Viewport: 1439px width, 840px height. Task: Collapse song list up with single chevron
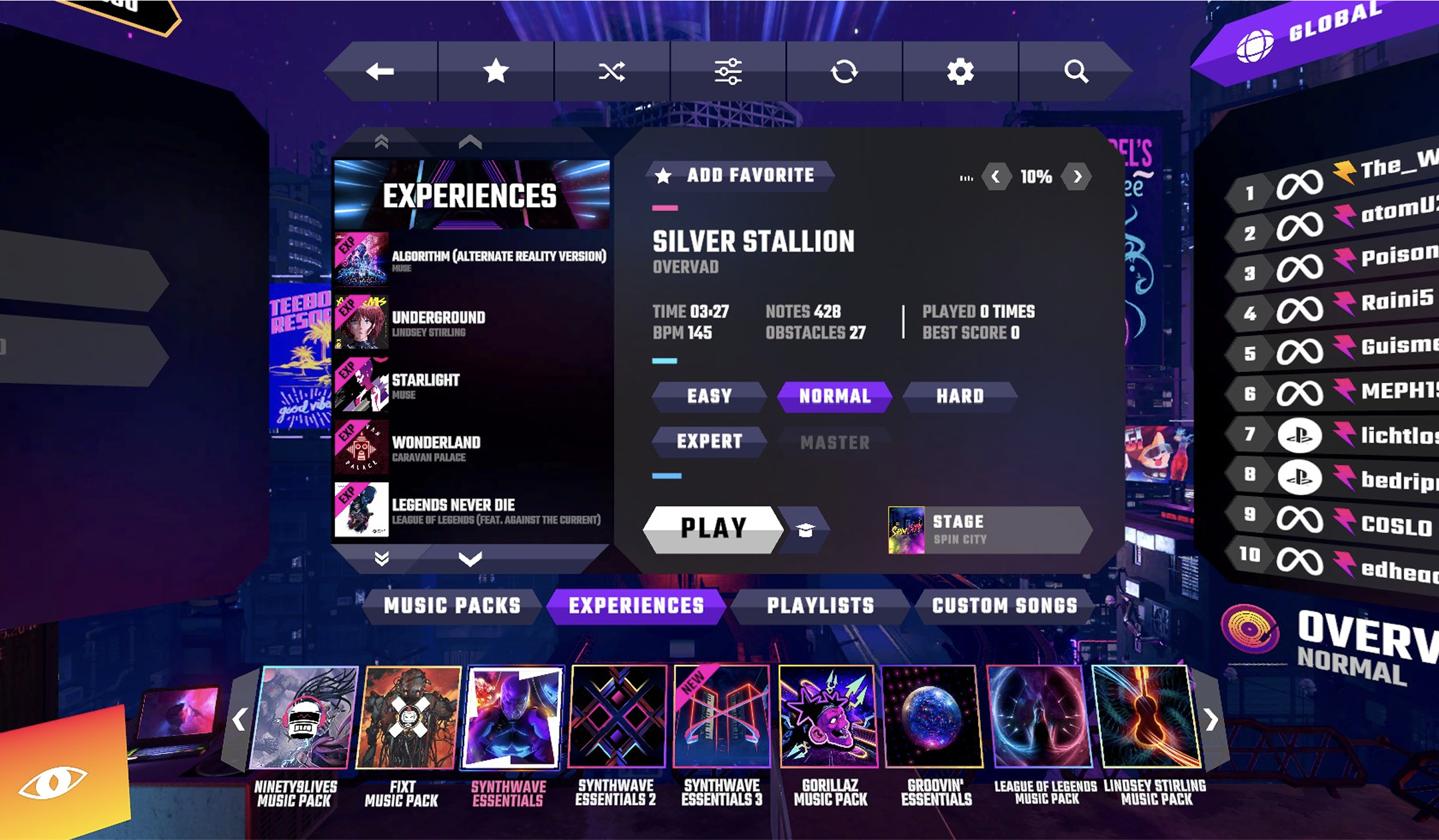(x=470, y=142)
